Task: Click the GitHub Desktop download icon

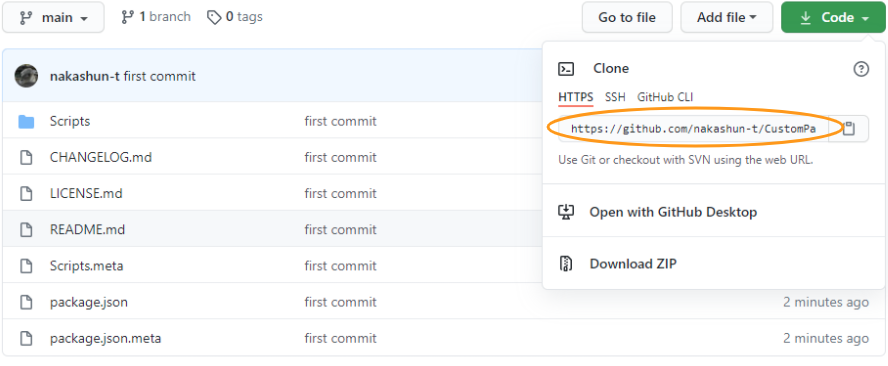Action: (566, 212)
